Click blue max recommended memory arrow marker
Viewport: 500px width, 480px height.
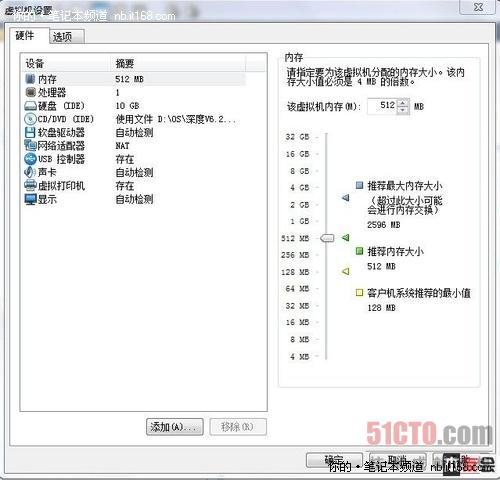[346, 198]
